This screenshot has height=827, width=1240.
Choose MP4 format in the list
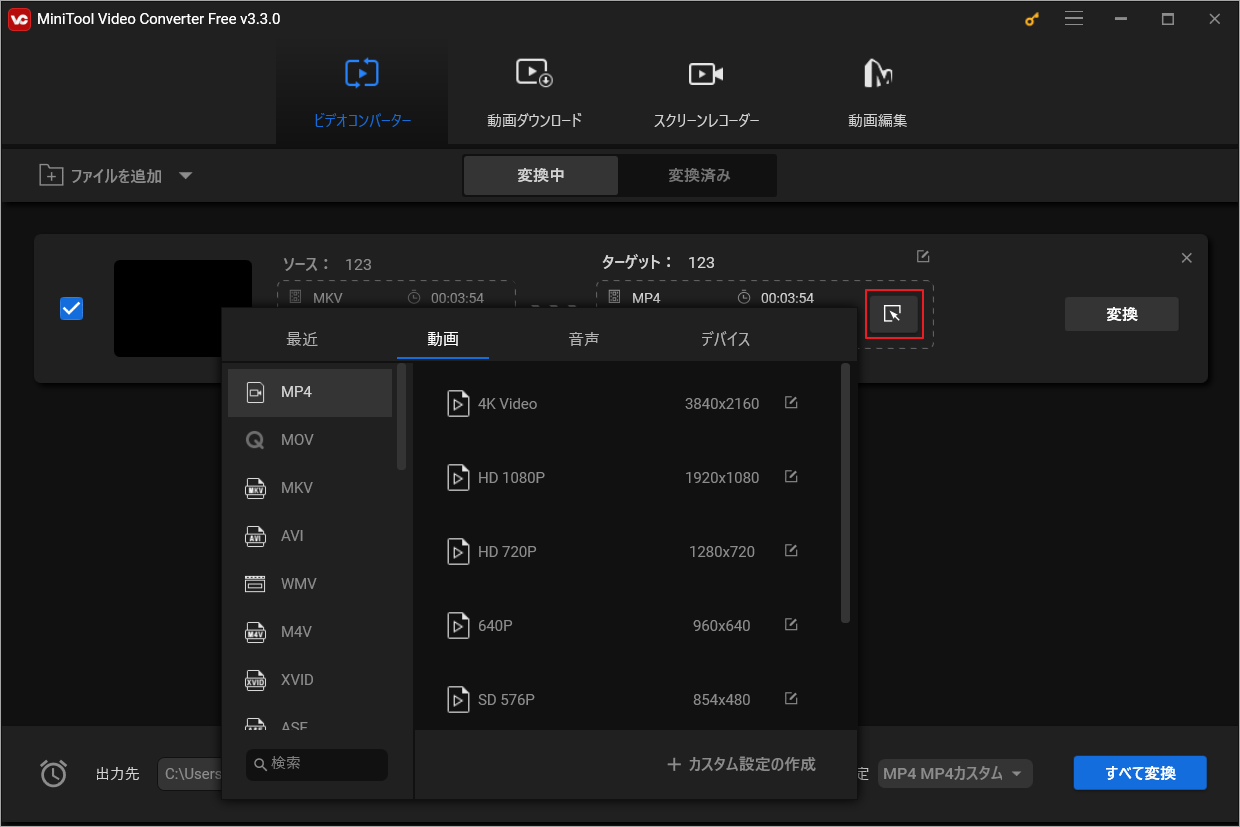[310, 392]
